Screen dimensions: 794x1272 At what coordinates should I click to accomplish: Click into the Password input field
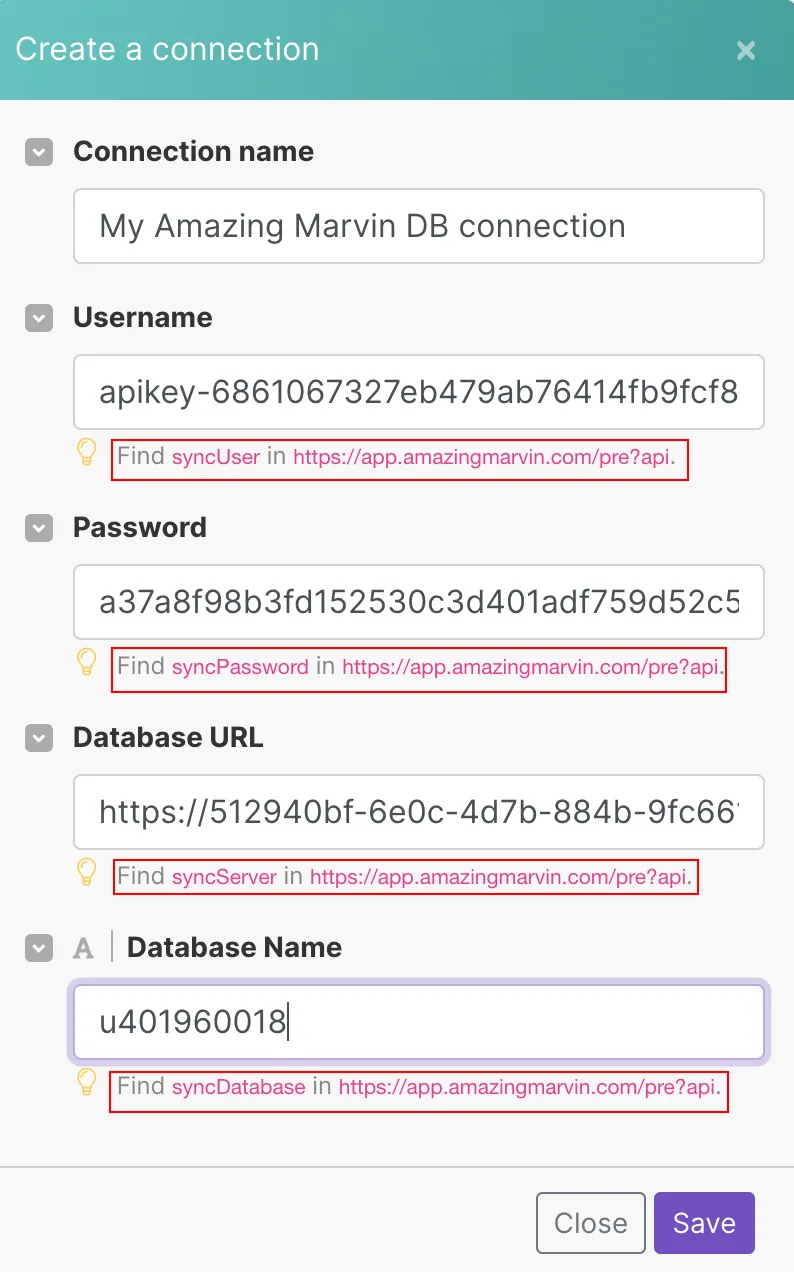419,602
